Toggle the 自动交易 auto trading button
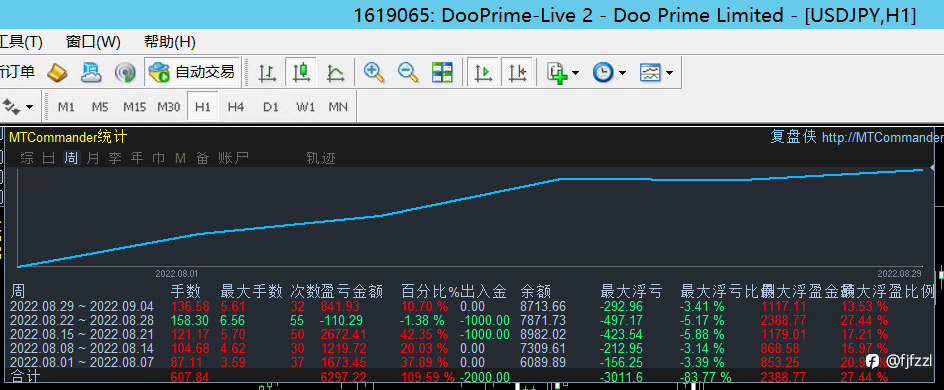Viewport: 944px width, 390px height. (192, 73)
